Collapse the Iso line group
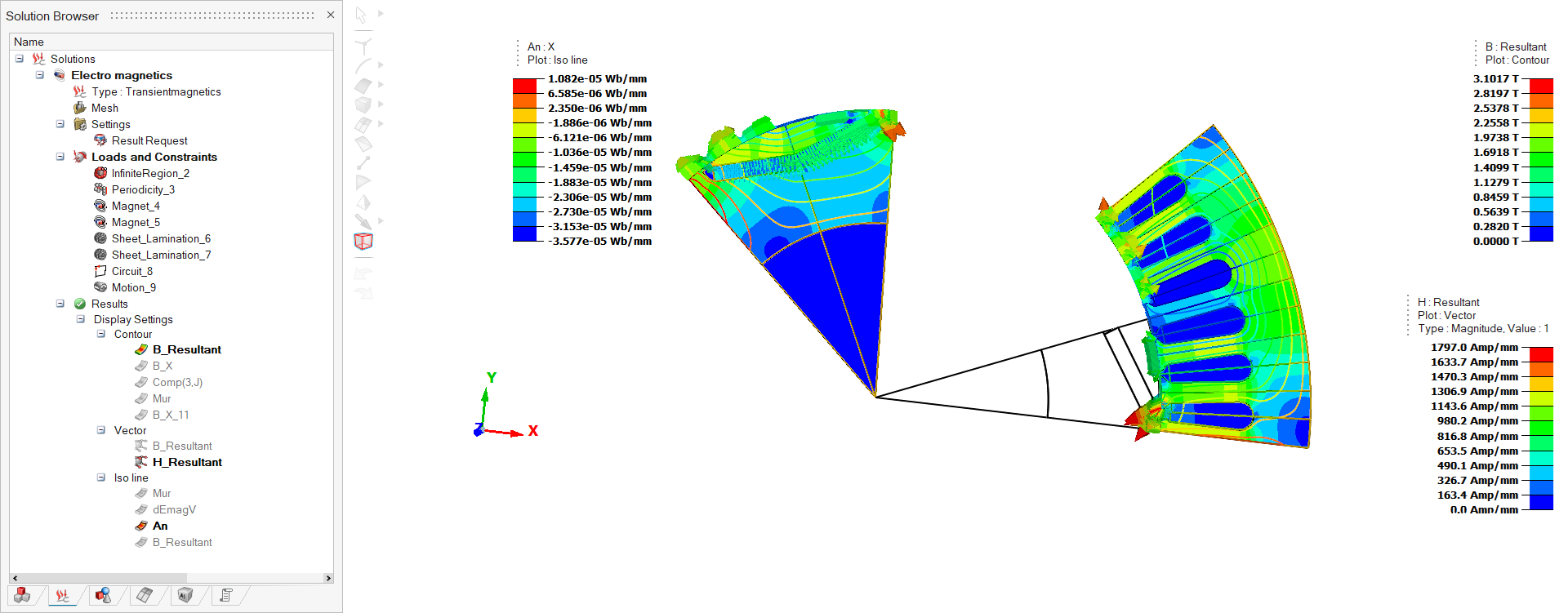The height and width of the screenshot is (613, 1568). [100, 478]
